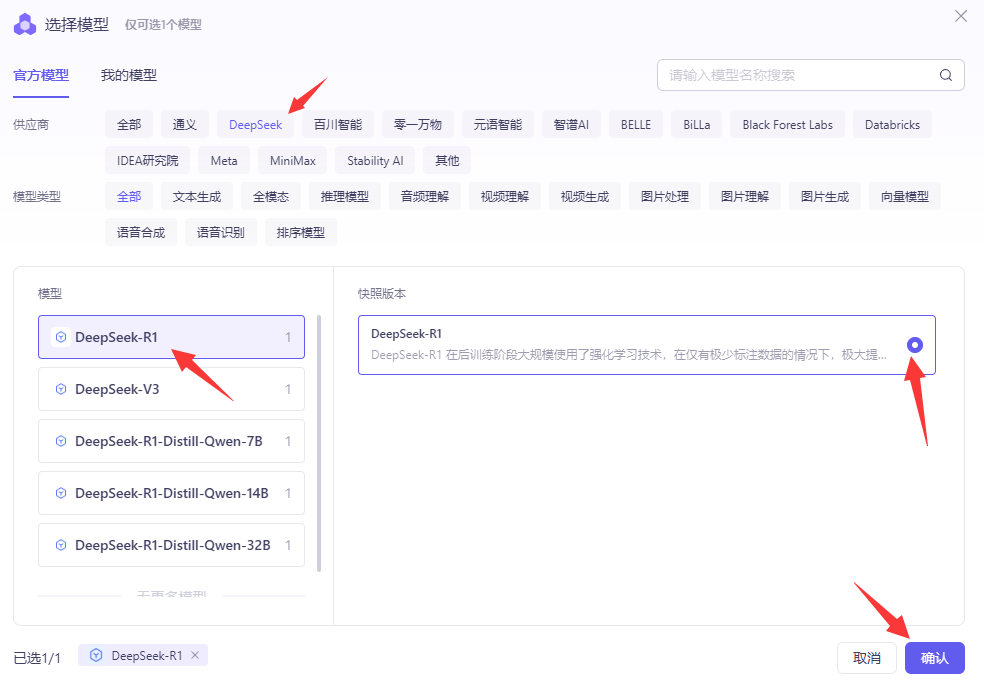Switch to the 官方模型 tab

coord(41,75)
